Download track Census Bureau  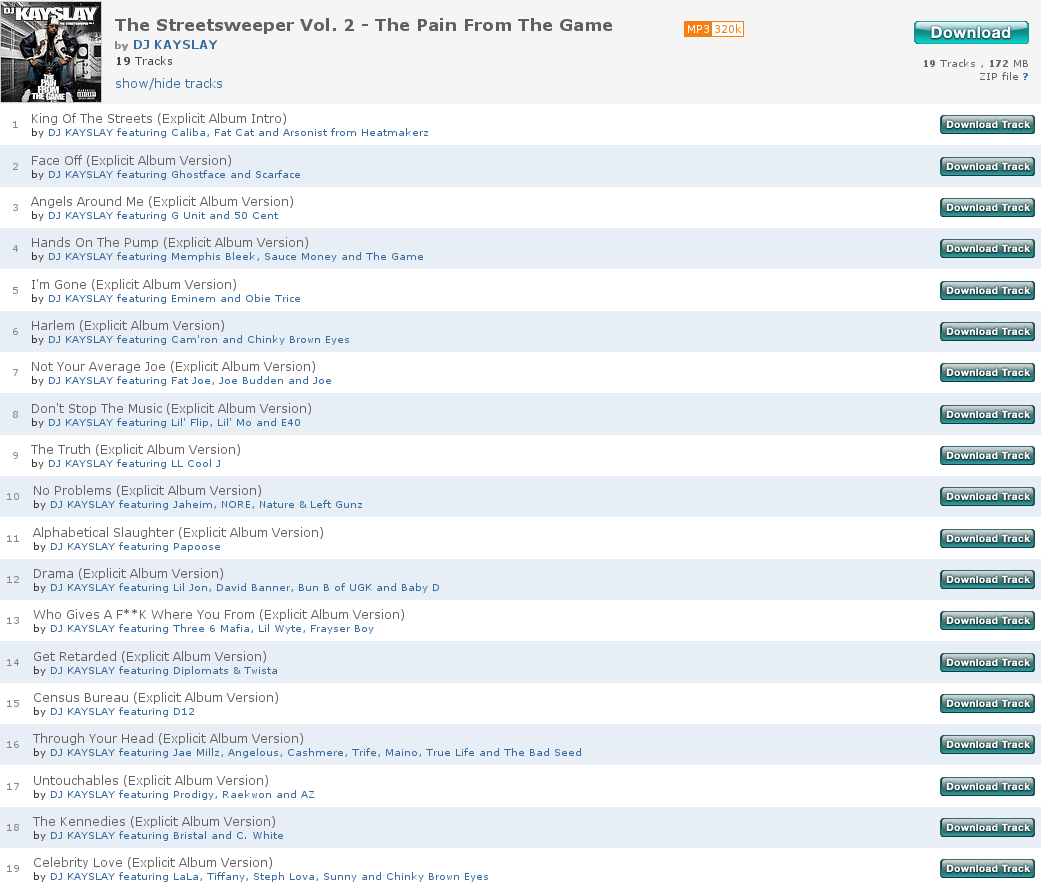point(987,703)
